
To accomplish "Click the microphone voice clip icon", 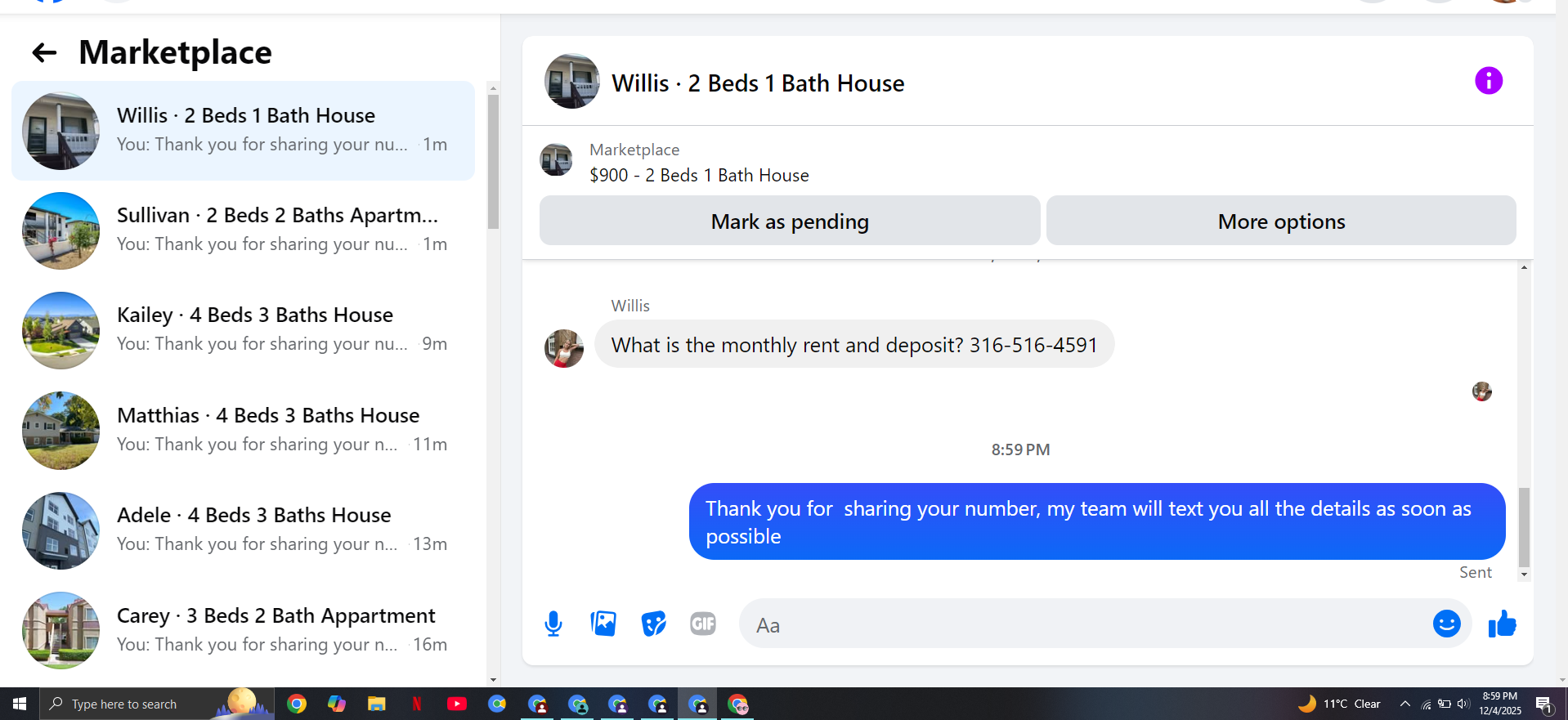I will click(x=553, y=624).
